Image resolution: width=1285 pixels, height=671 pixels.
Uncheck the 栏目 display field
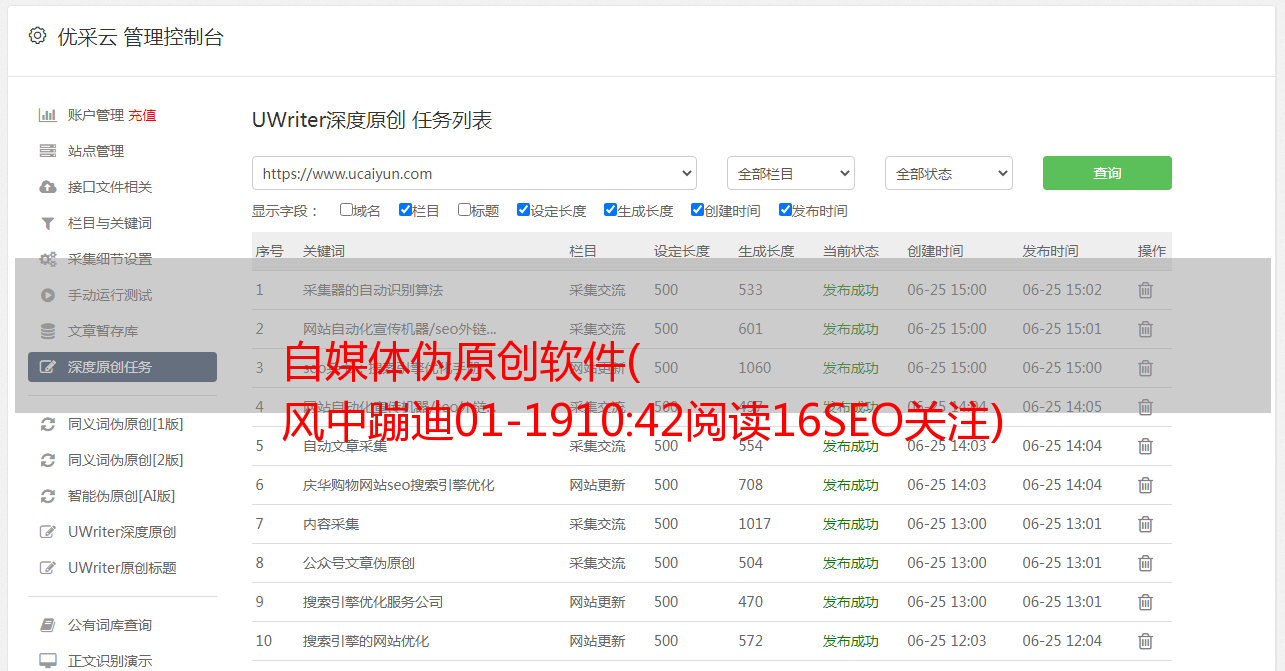405,210
